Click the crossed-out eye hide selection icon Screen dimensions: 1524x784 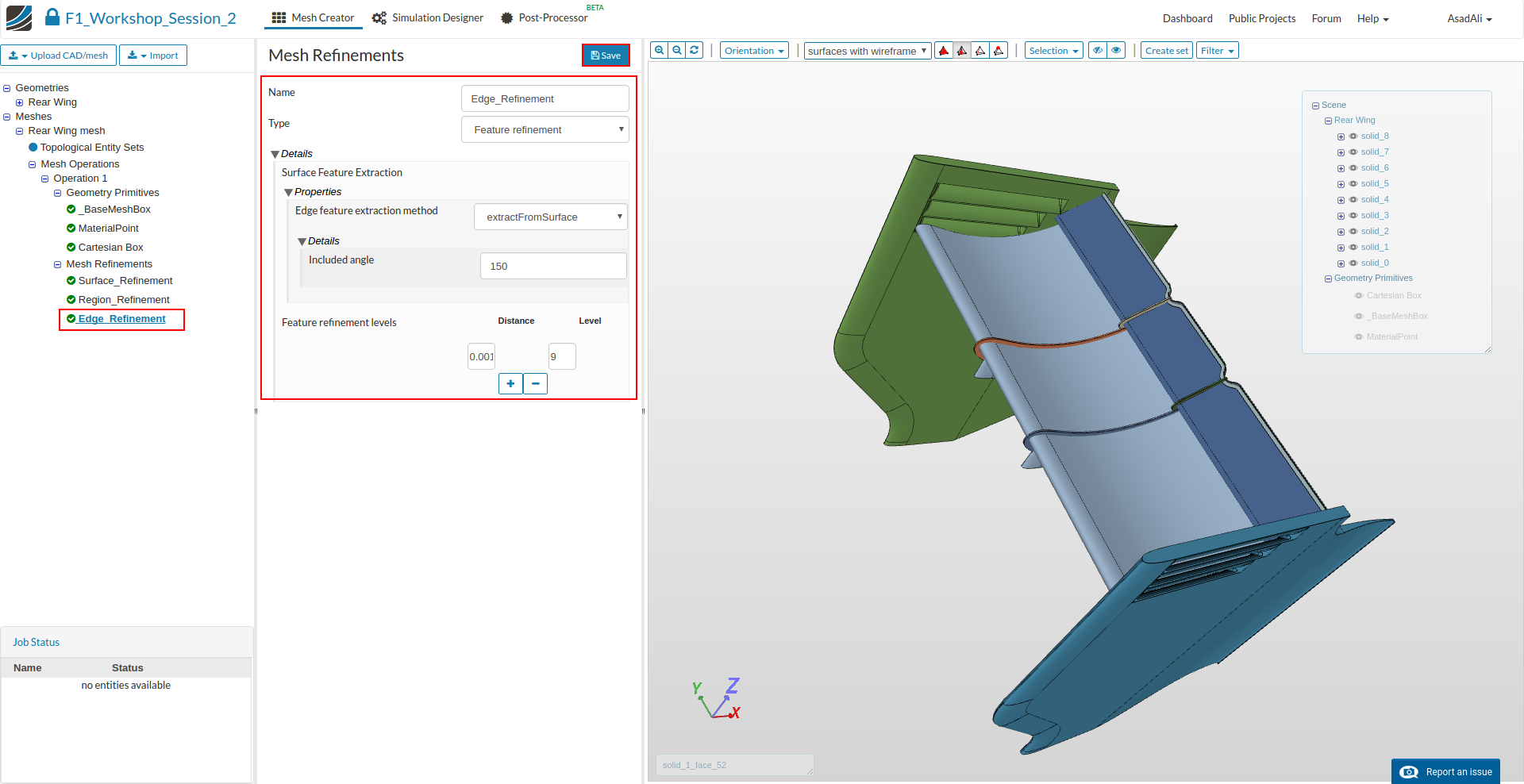pos(1098,51)
